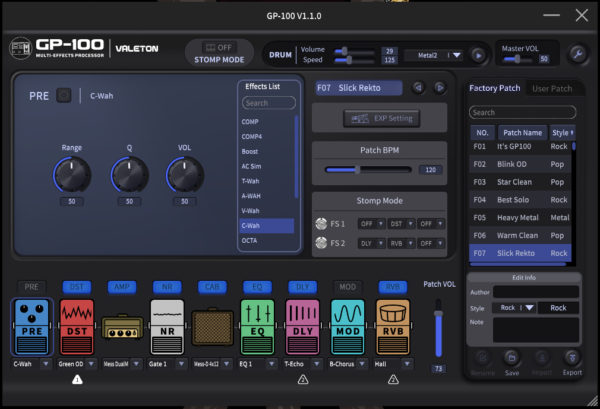Adjust the Patch VOL vertical slider
600x409 pixels.
click(439, 328)
